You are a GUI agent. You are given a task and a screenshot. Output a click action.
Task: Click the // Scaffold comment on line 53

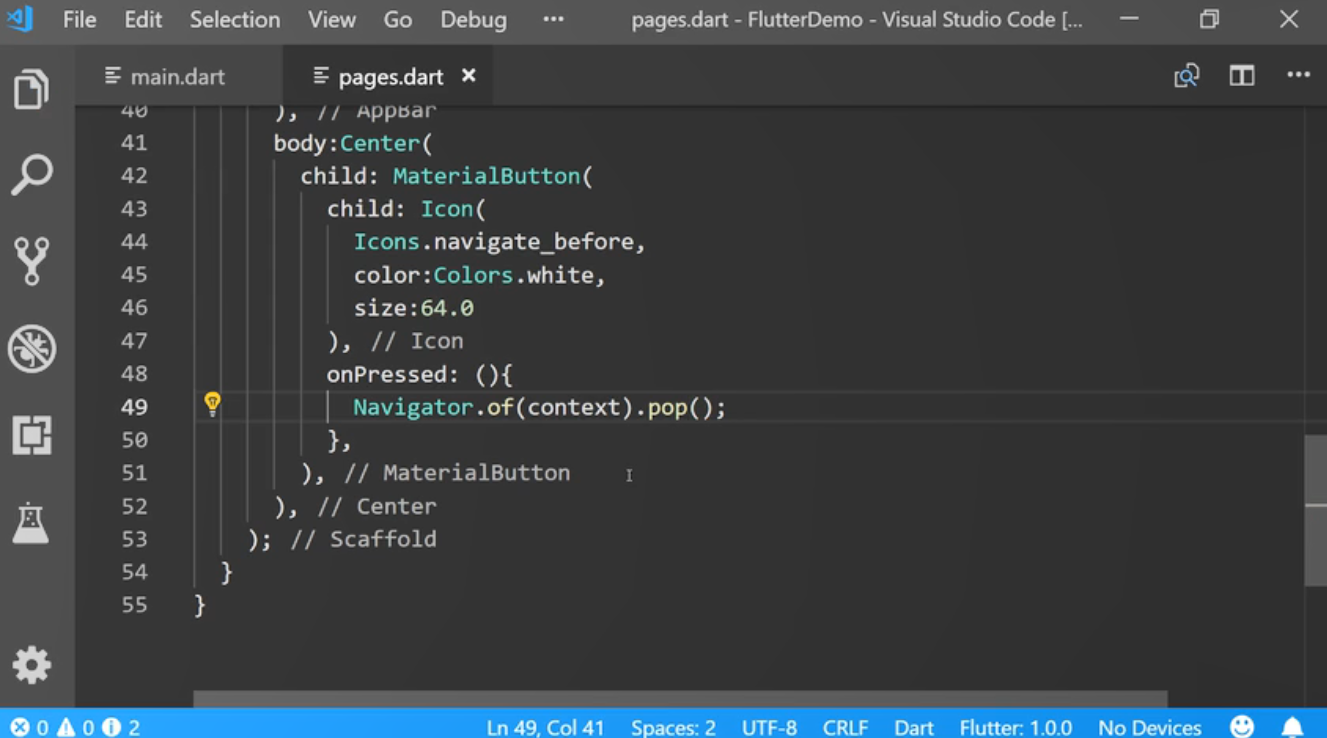point(363,539)
